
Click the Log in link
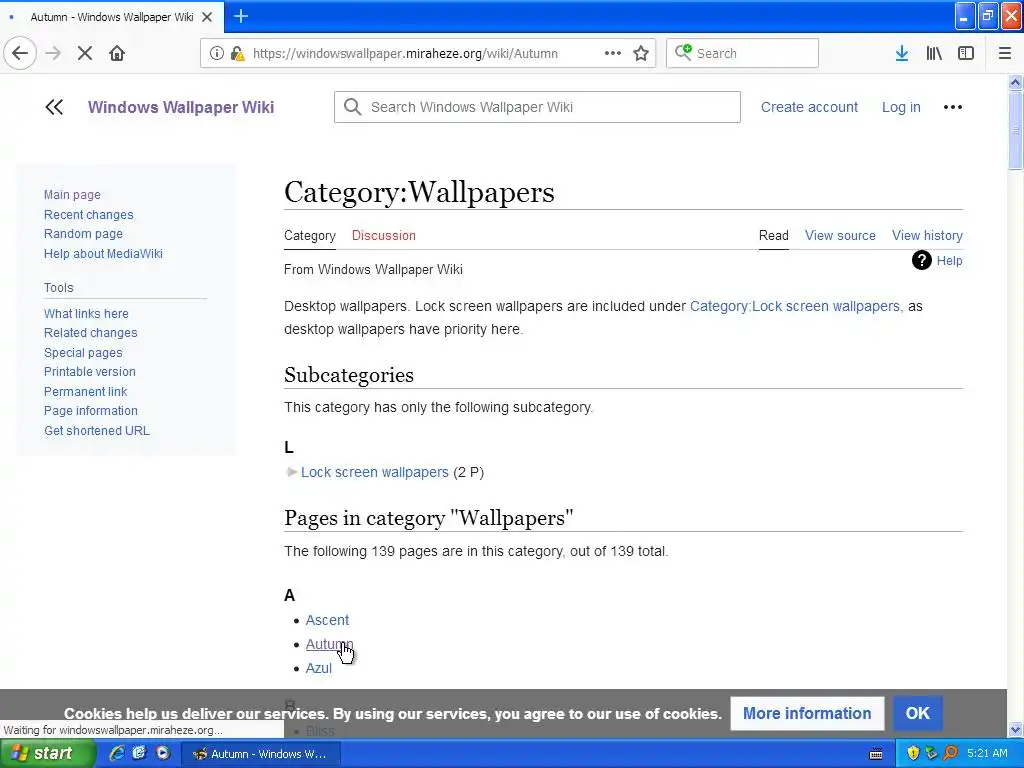click(x=901, y=107)
